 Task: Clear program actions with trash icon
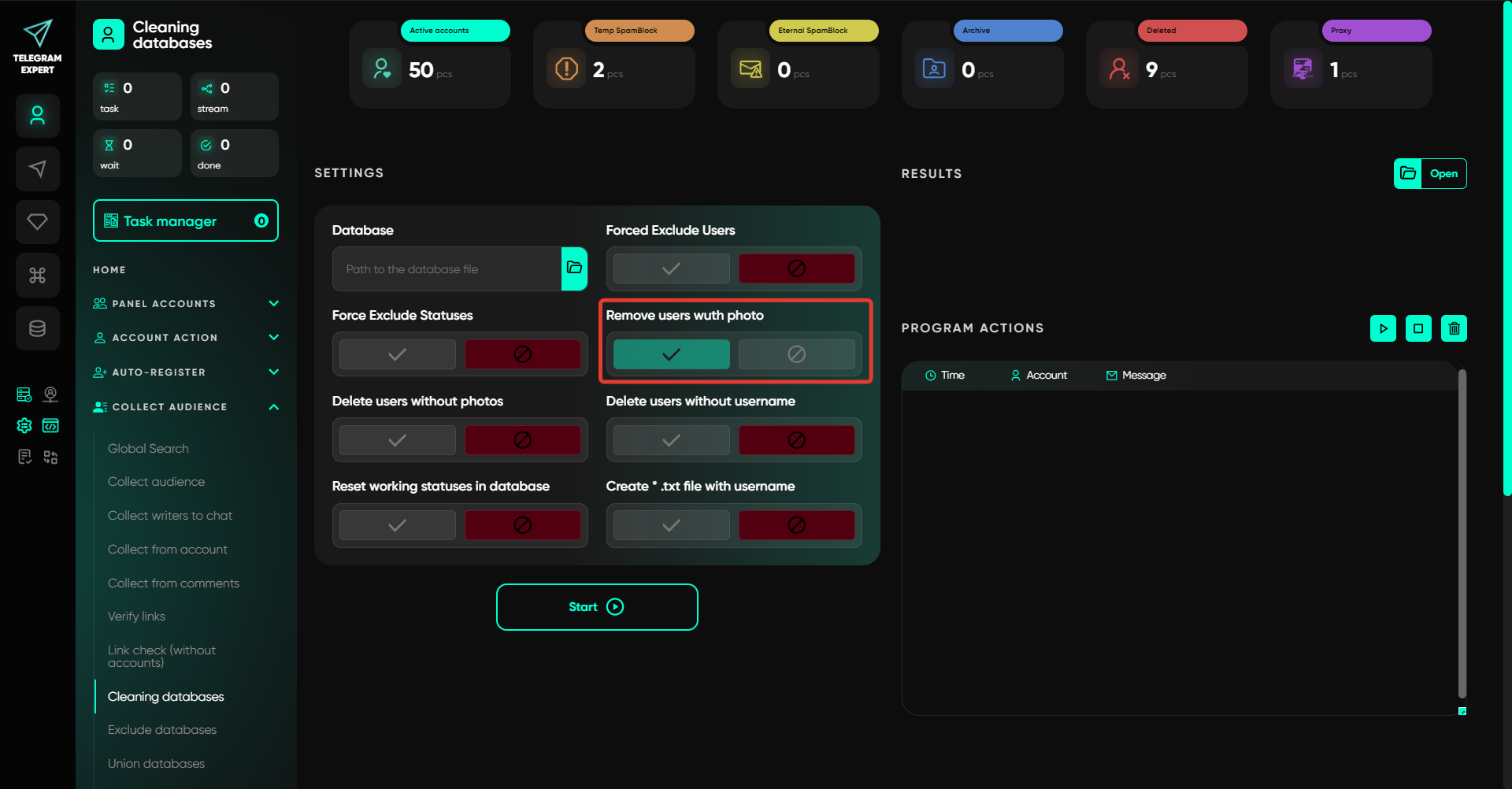(x=1454, y=328)
